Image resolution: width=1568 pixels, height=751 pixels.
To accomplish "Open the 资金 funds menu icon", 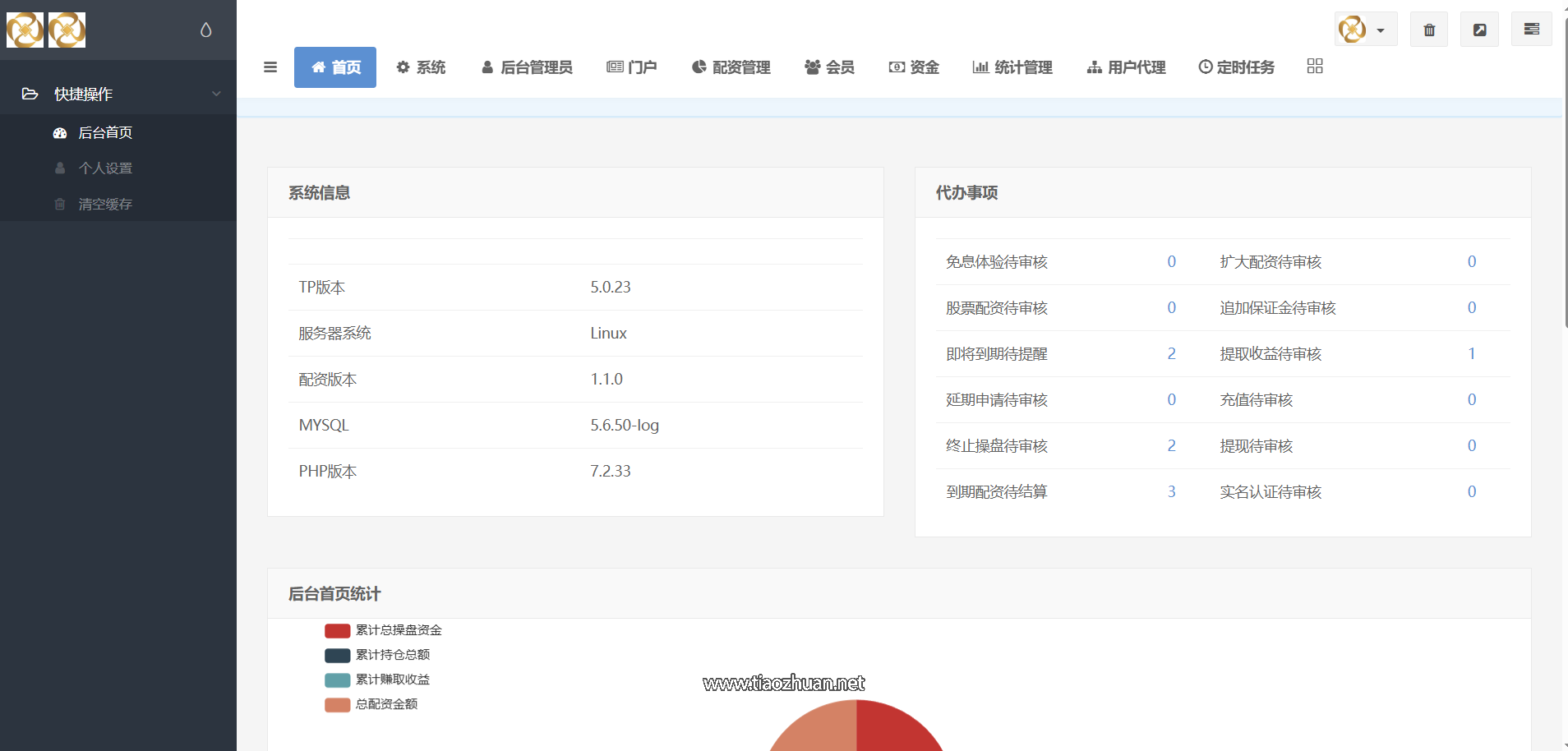I will (x=896, y=67).
